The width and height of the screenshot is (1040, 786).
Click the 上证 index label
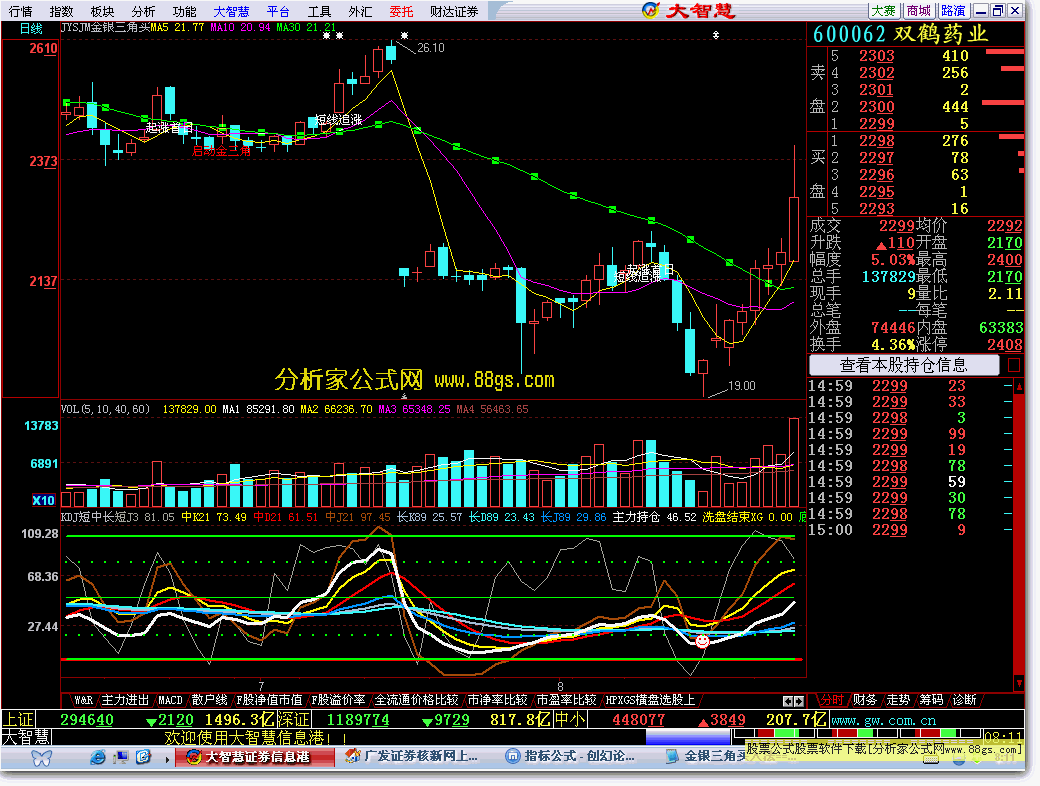click(x=18, y=720)
